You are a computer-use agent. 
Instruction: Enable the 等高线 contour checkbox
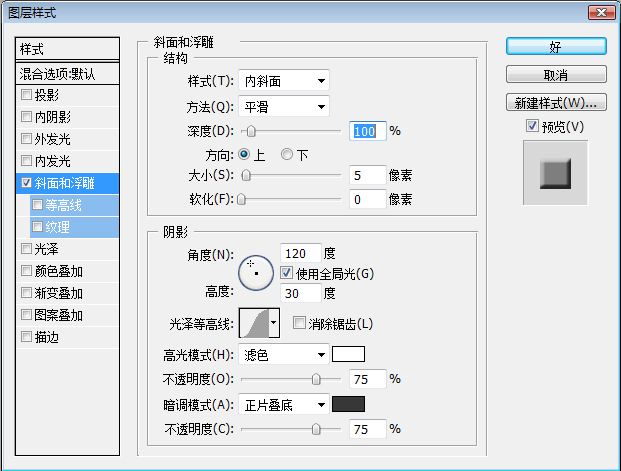[x=37, y=205]
